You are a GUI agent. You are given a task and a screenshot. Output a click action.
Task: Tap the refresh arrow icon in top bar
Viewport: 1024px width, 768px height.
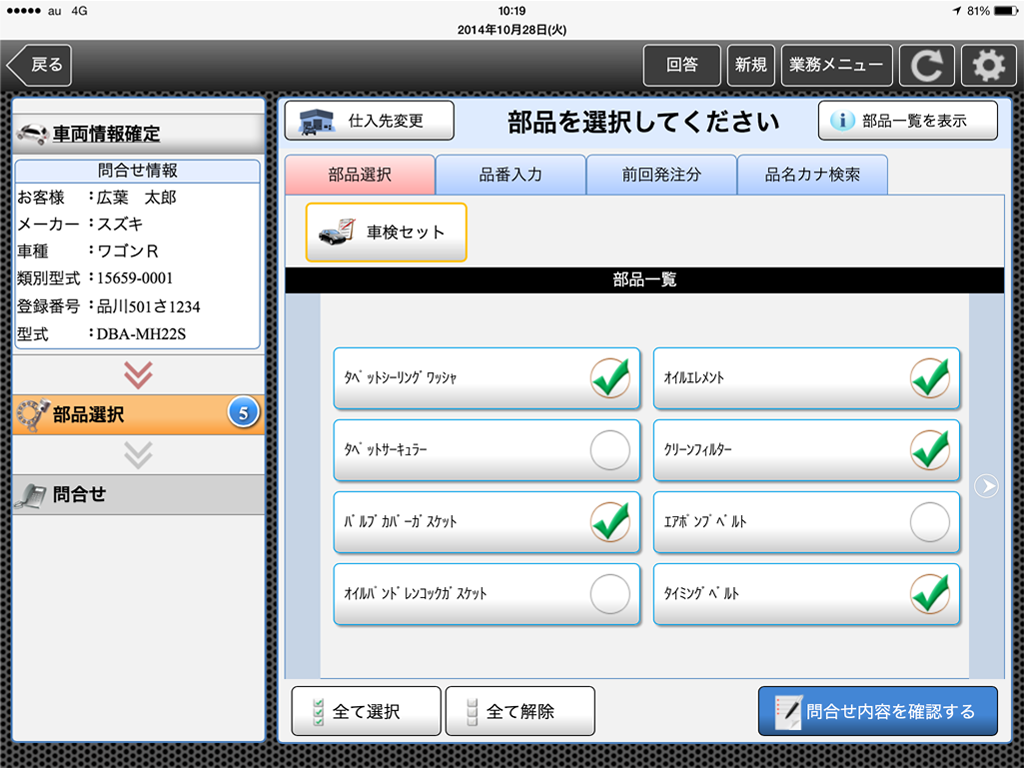click(x=927, y=66)
